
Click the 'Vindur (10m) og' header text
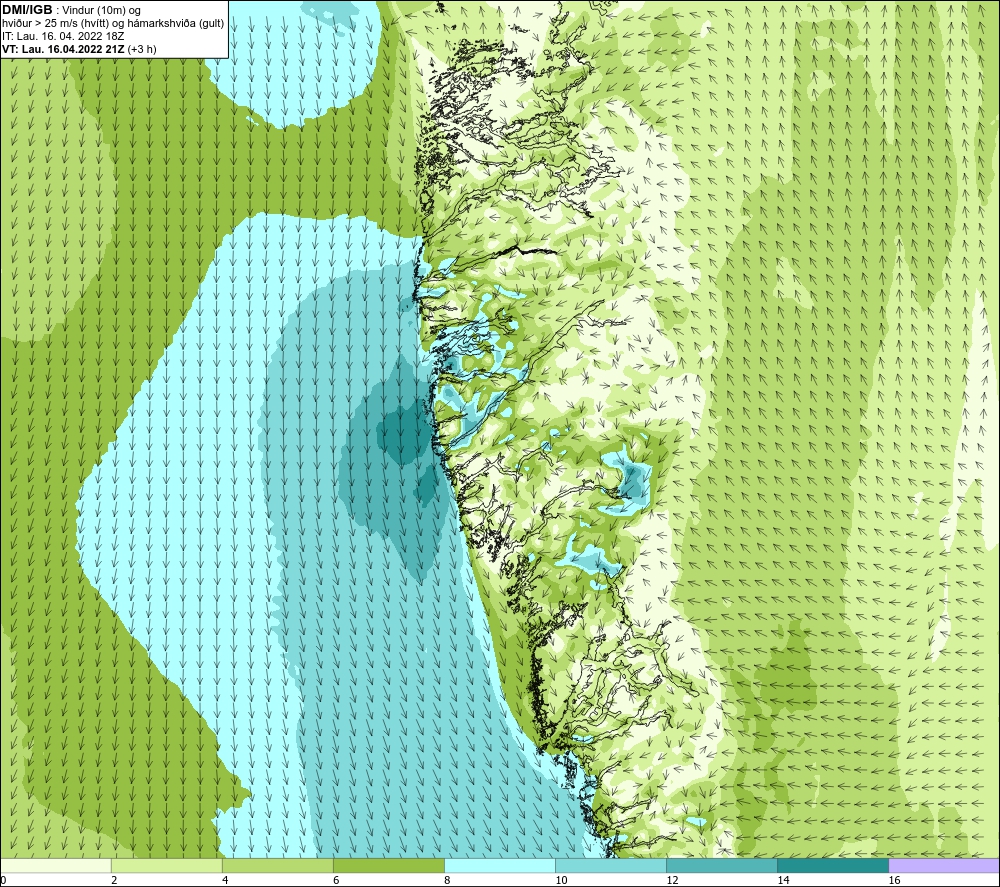click(x=101, y=11)
